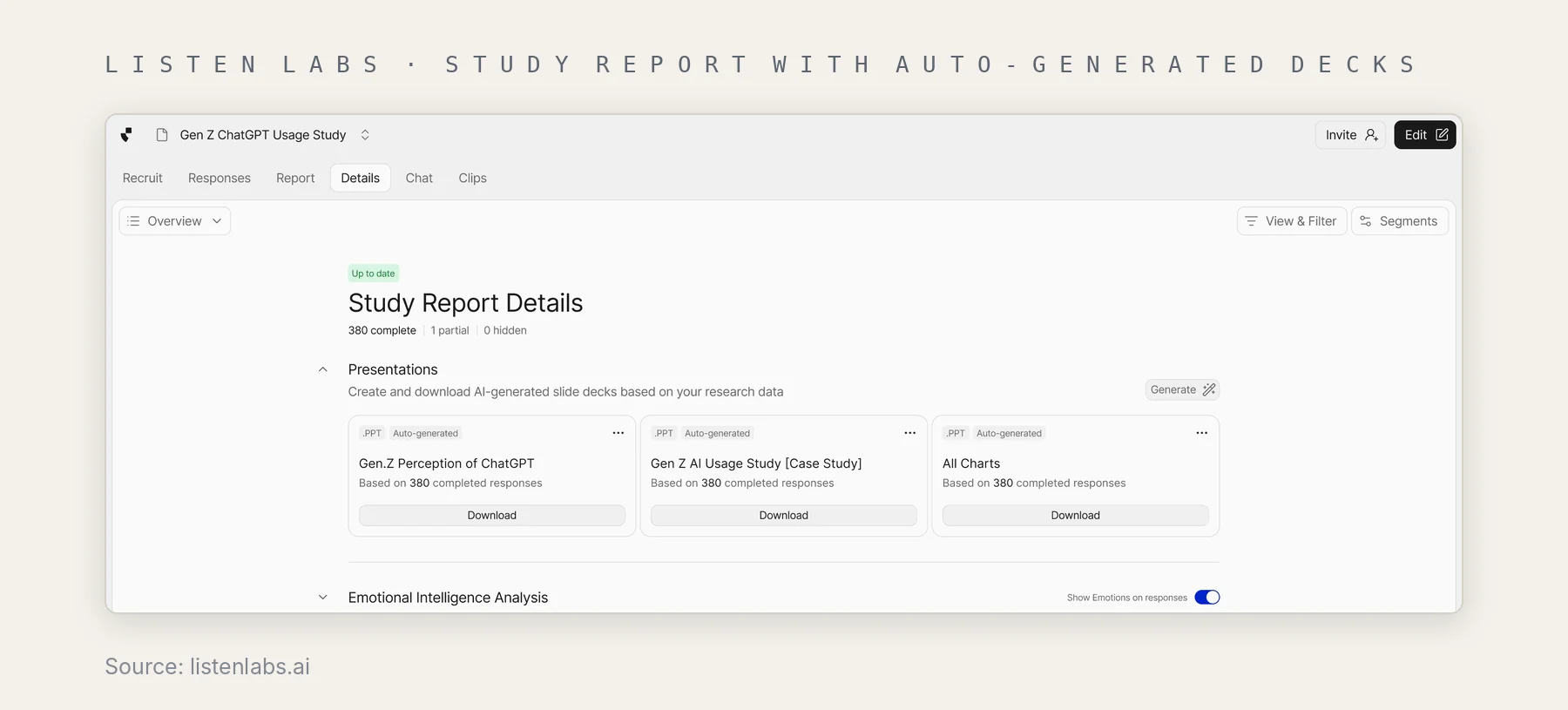
Task: Open the study switcher chevrons
Action: coord(365,135)
